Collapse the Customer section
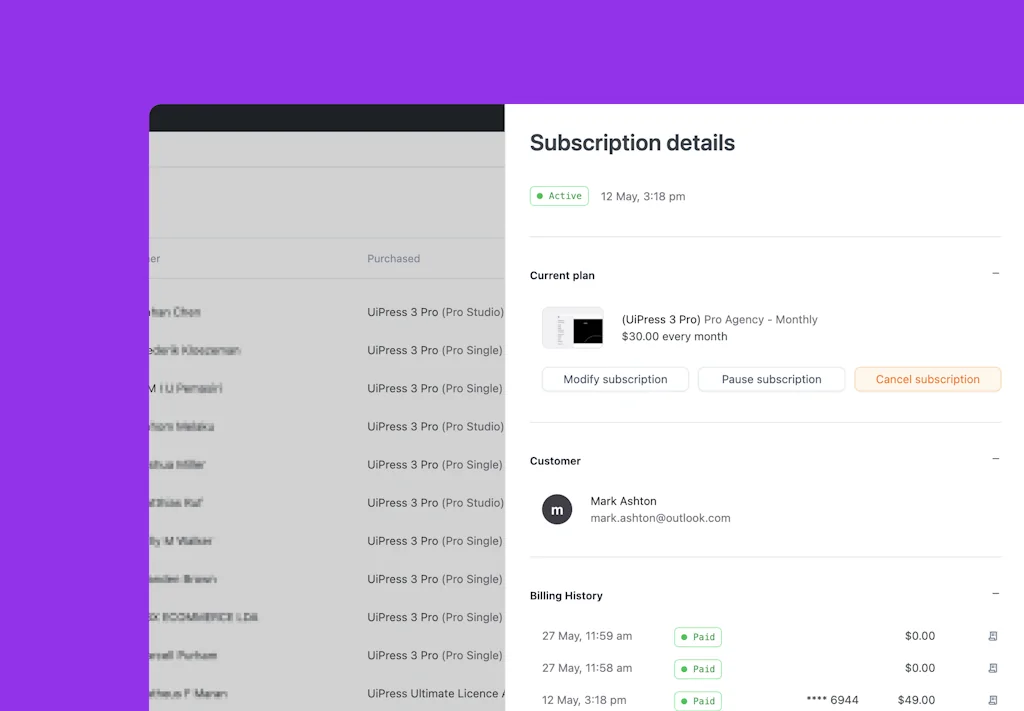The width and height of the screenshot is (1024, 711). point(995,460)
